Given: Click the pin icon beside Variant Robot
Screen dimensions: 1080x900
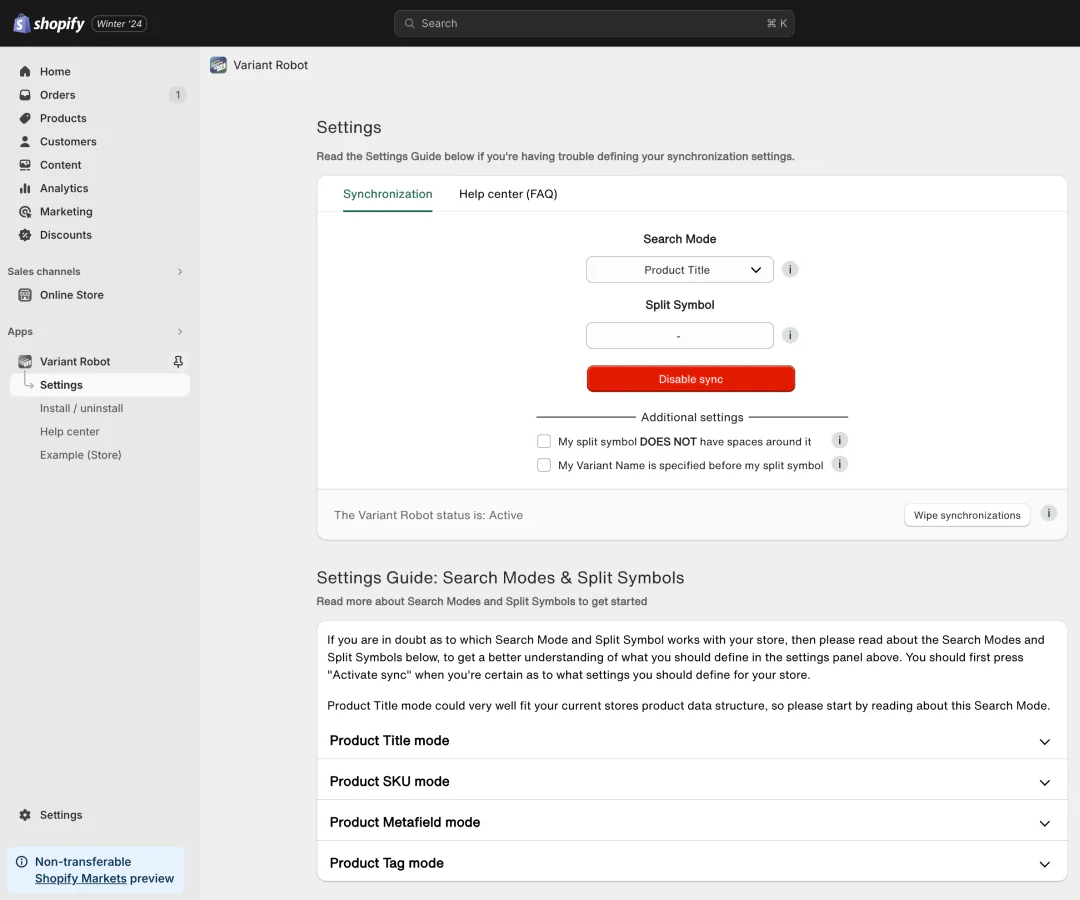Looking at the screenshot, I should (x=178, y=362).
